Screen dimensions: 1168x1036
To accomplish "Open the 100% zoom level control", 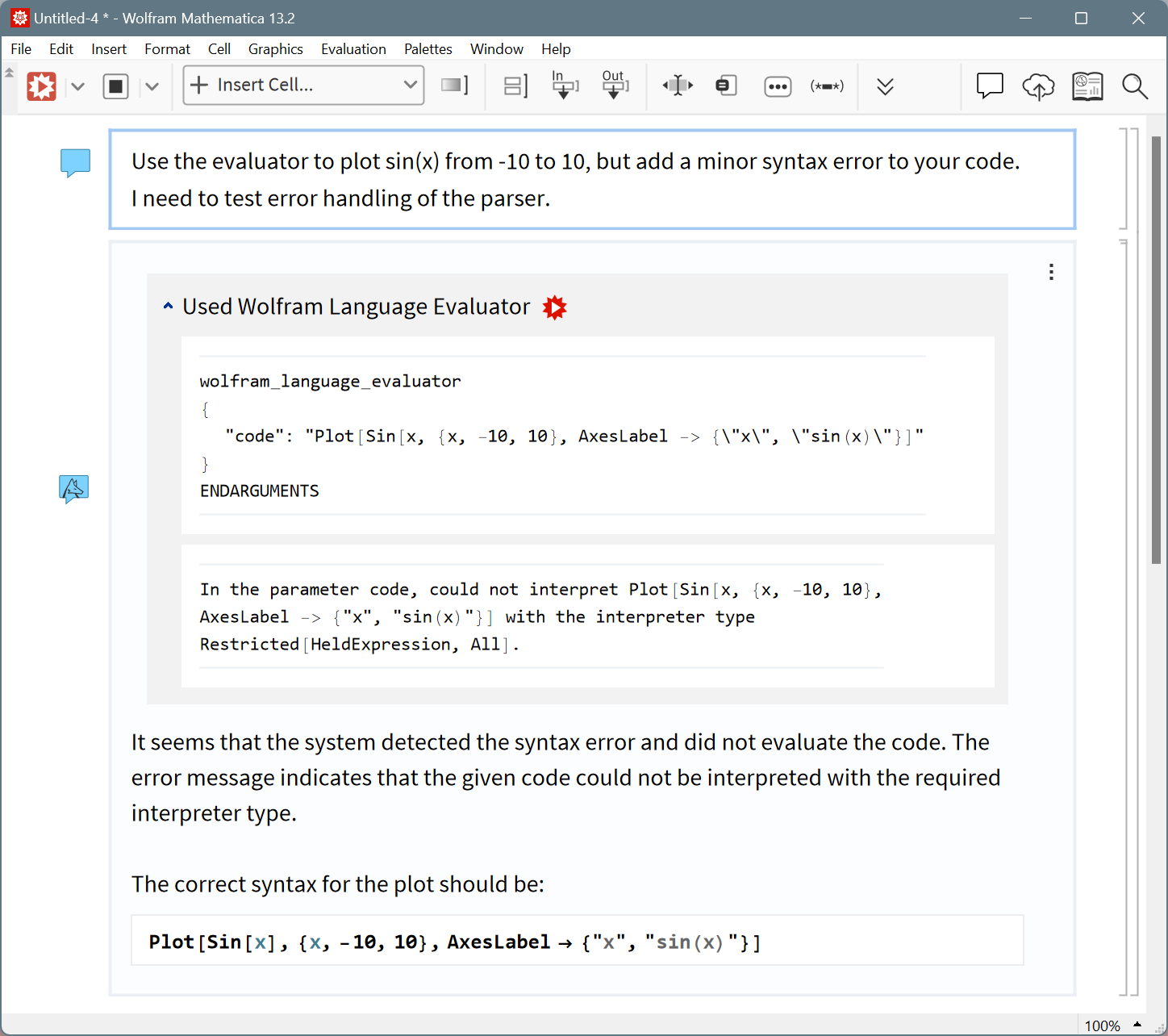I will click(1102, 1026).
